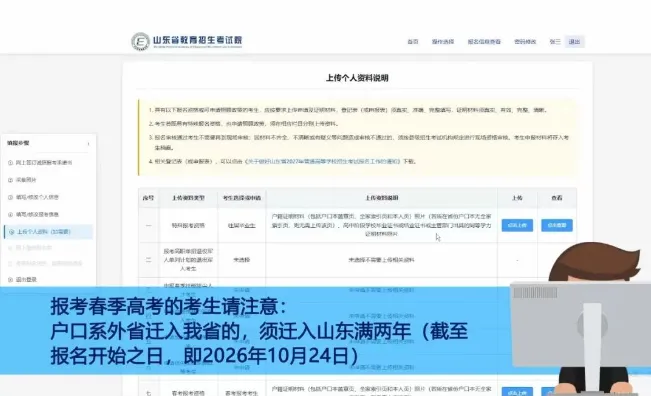Click step 1 circle icon in sidebar
The height and width of the screenshot is (396, 651).
click(10, 163)
